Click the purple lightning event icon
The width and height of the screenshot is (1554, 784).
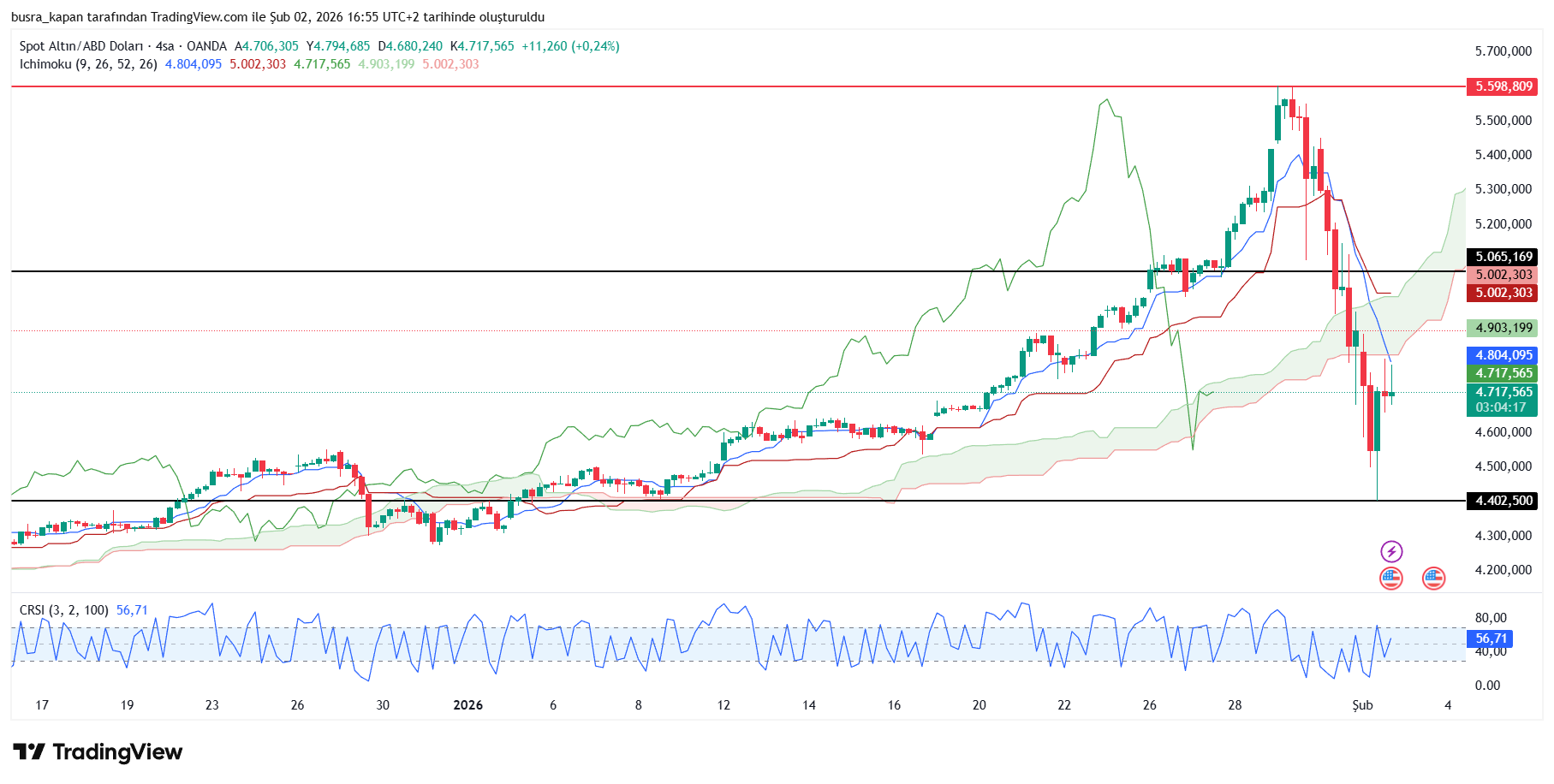(x=1391, y=551)
